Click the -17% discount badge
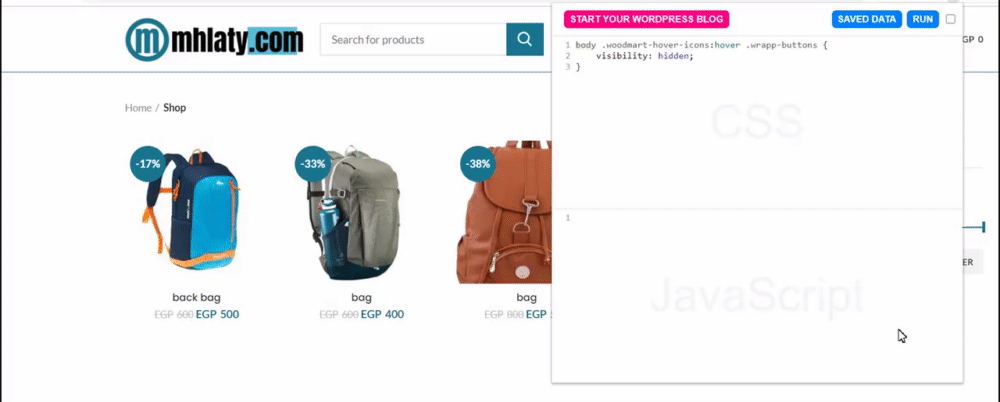Viewport: 1000px width, 402px height. [149, 164]
